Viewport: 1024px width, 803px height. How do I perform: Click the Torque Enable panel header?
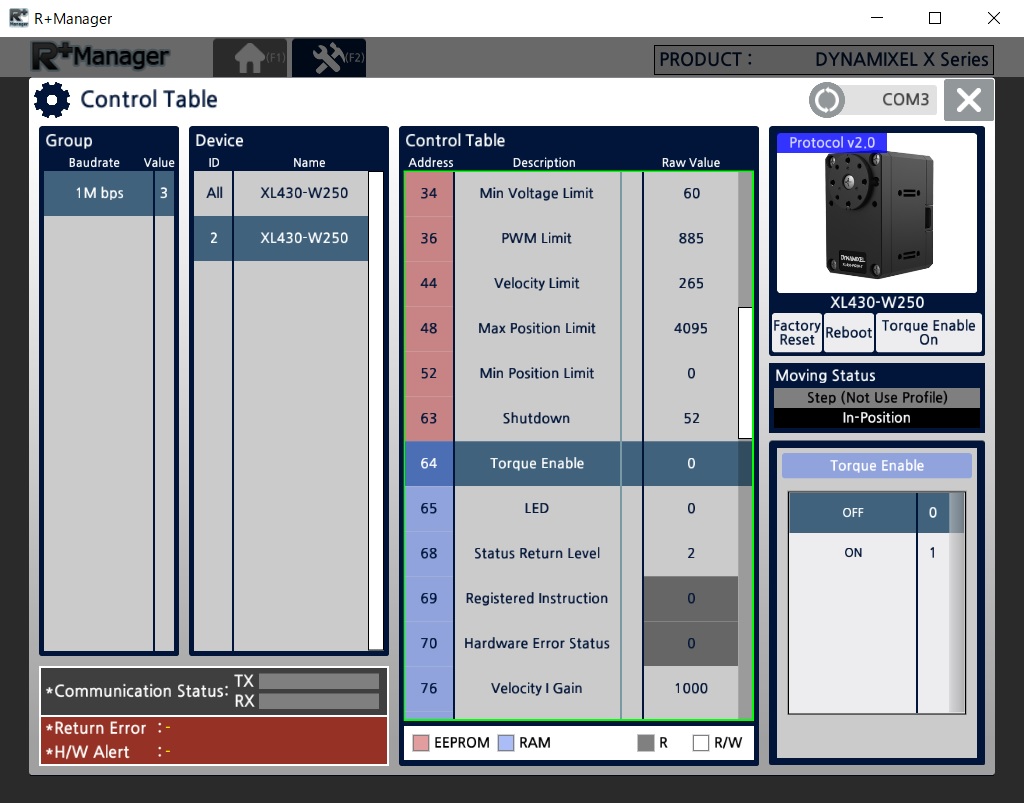(877, 465)
